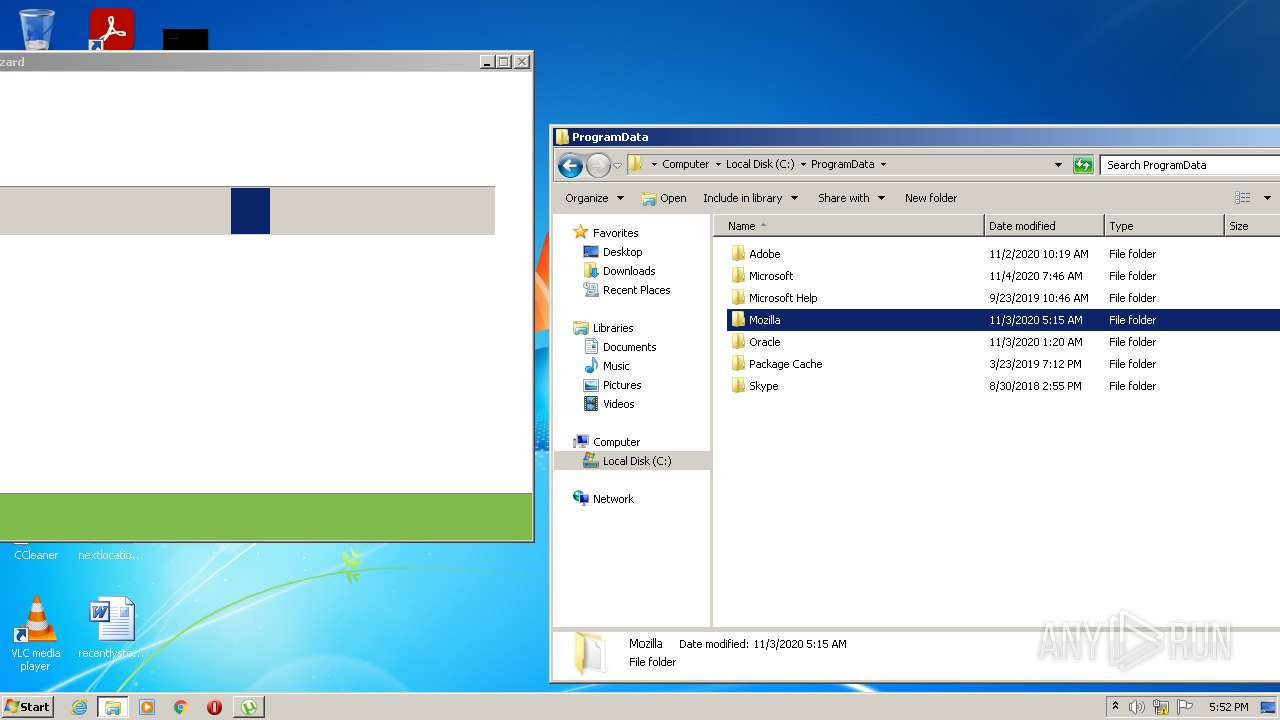This screenshot has height=720, width=1280.
Task: Open the Share with menu
Action: click(851, 198)
